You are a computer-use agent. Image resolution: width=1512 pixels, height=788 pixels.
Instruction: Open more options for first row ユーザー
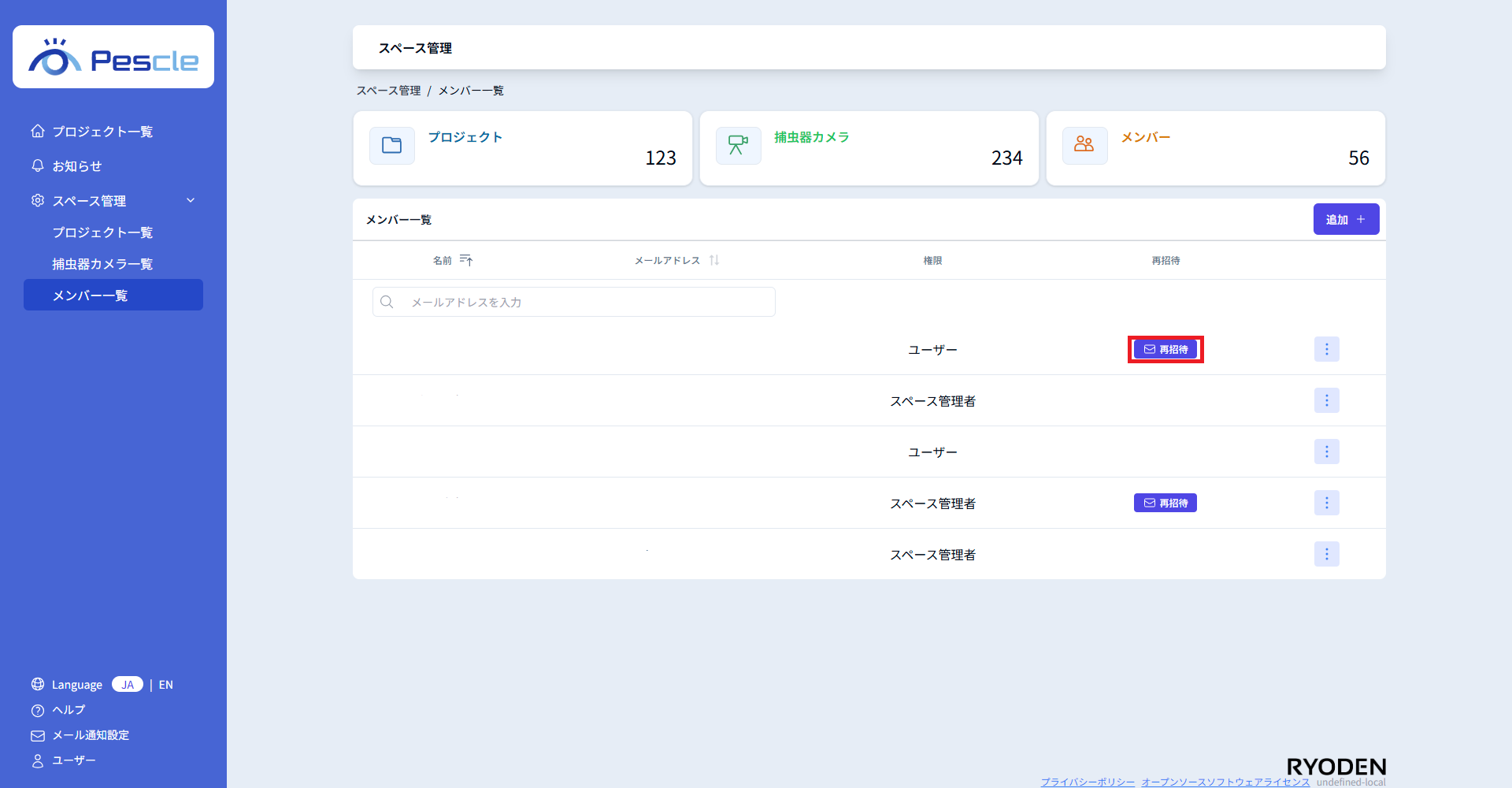tap(1327, 349)
